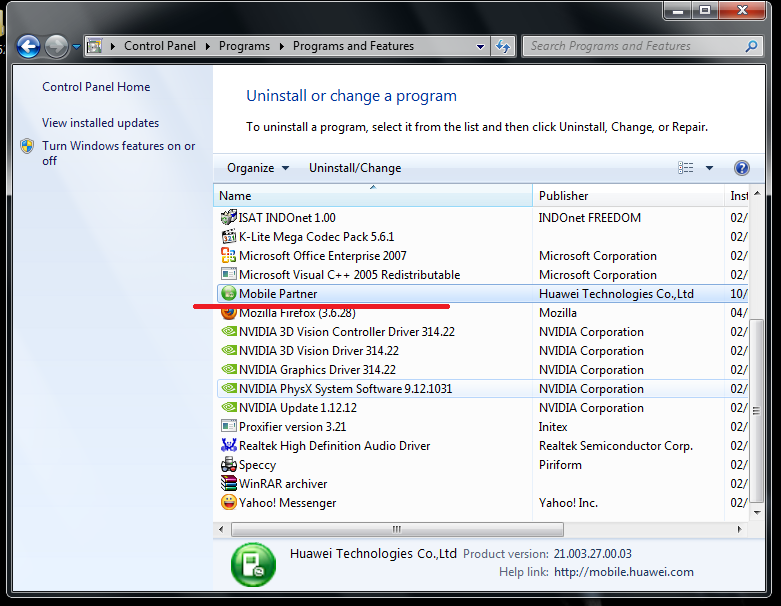Open the address bar history dropdown
The height and width of the screenshot is (606, 781).
click(x=480, y=46)
